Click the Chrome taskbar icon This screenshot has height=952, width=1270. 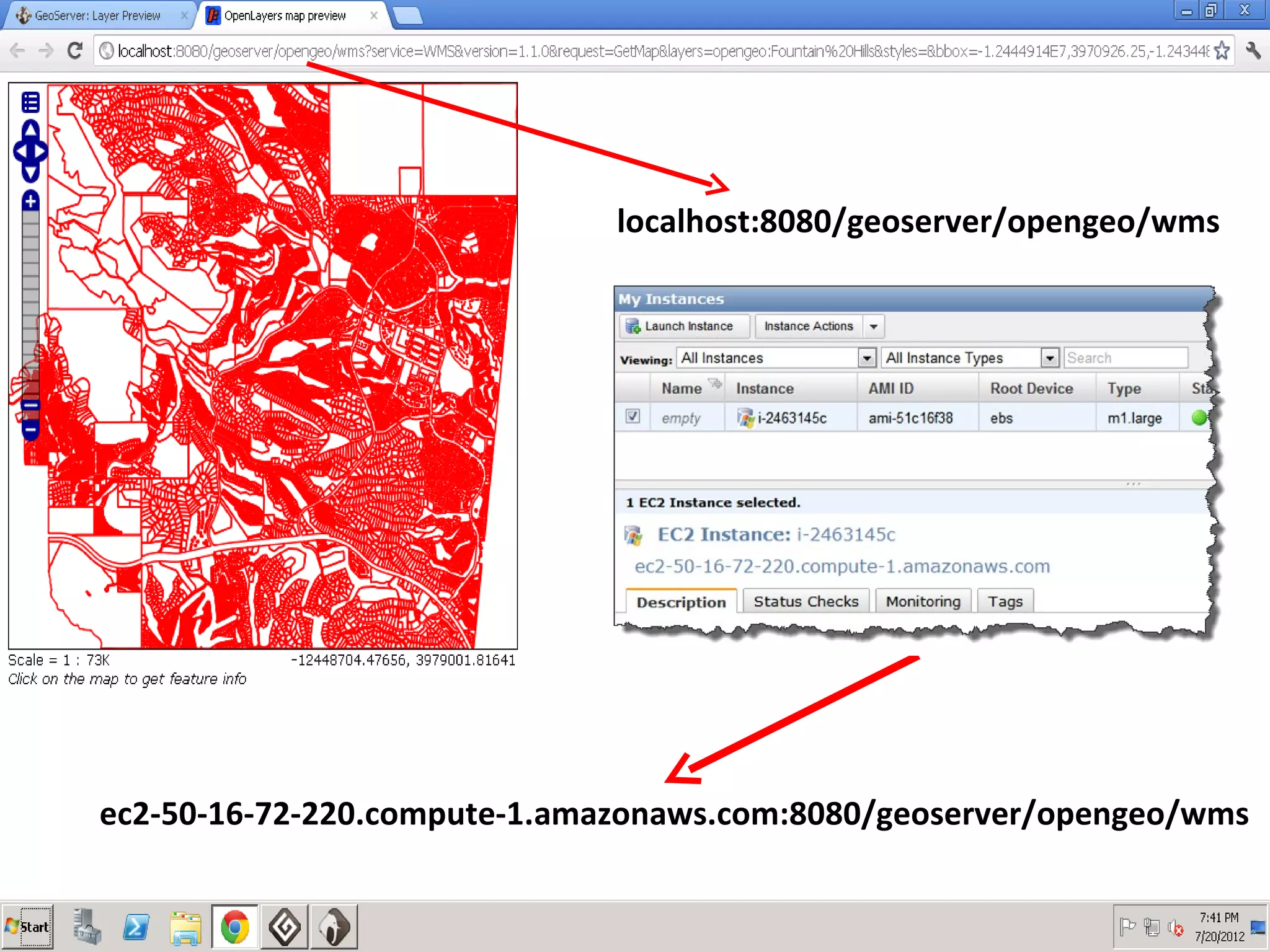point(235,927)
